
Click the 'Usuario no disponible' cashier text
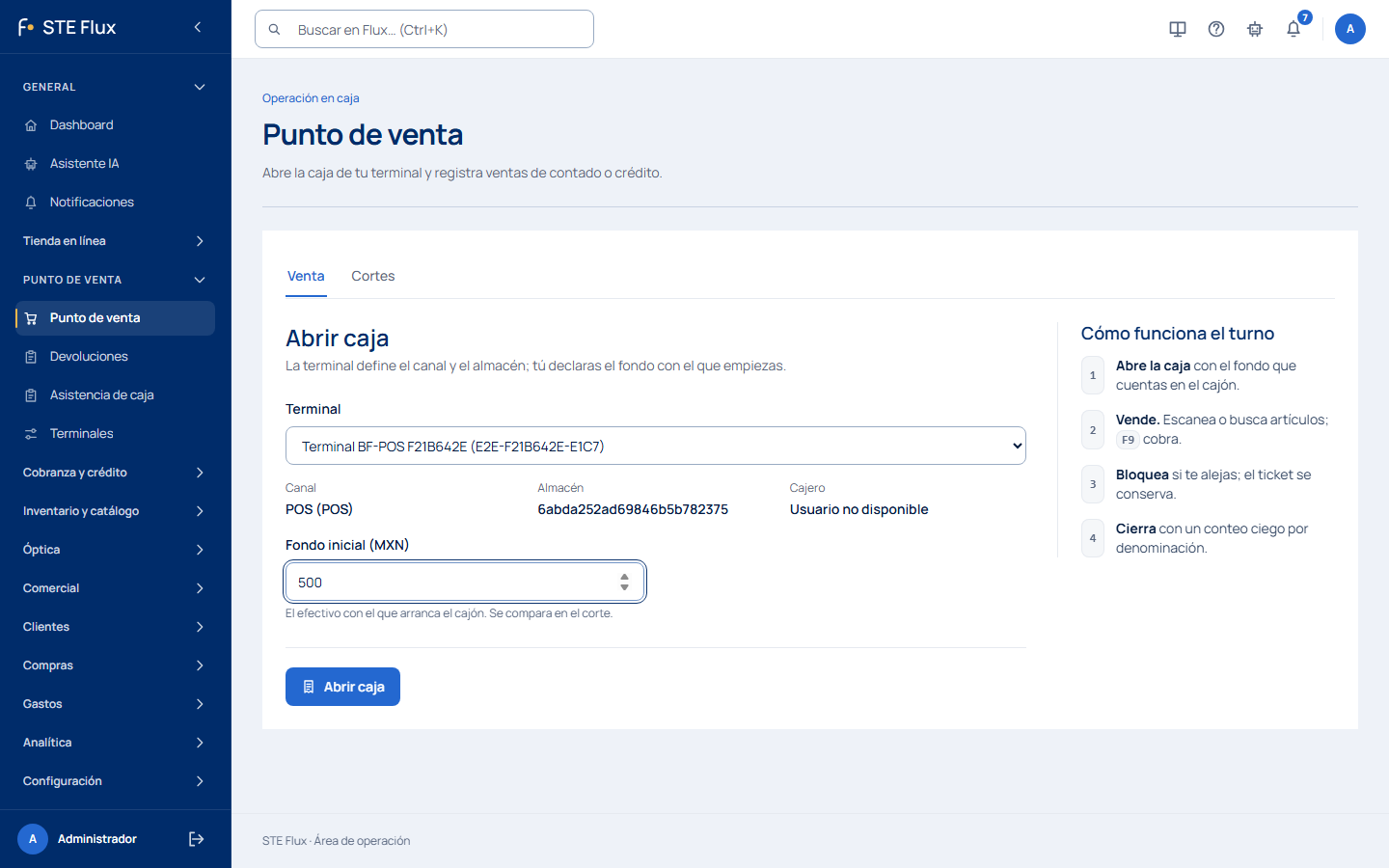[x=859, y=509]
